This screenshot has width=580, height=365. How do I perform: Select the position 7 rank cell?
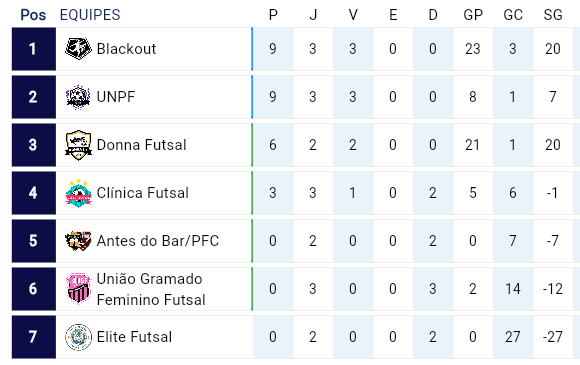(34, 337)
